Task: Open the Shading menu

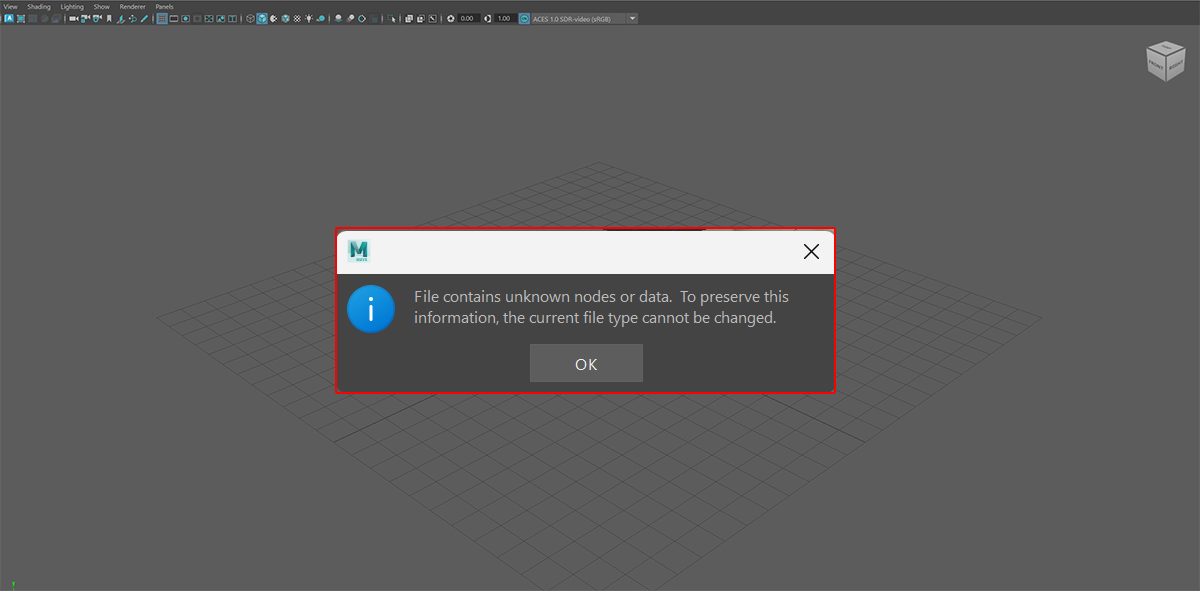Action: tap(39, 6)
